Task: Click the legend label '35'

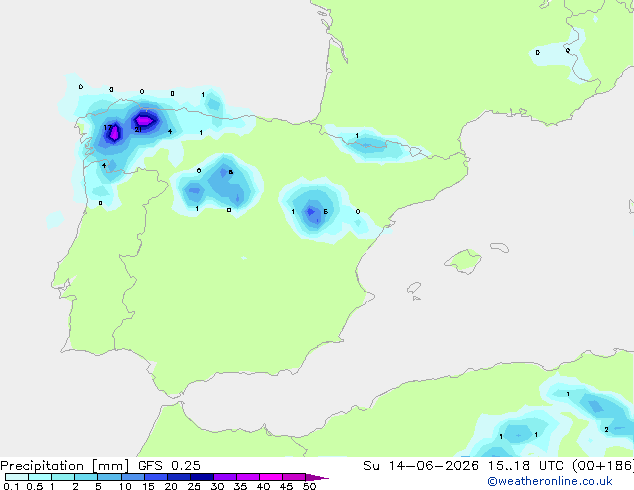Action: 240,486
